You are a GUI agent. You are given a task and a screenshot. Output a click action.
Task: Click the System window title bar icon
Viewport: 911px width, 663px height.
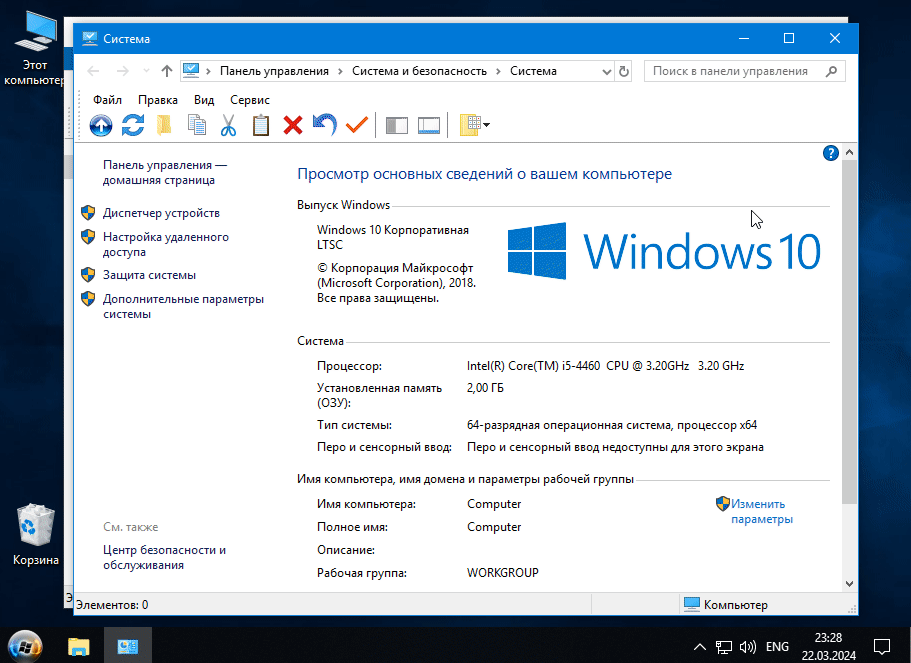89,38
